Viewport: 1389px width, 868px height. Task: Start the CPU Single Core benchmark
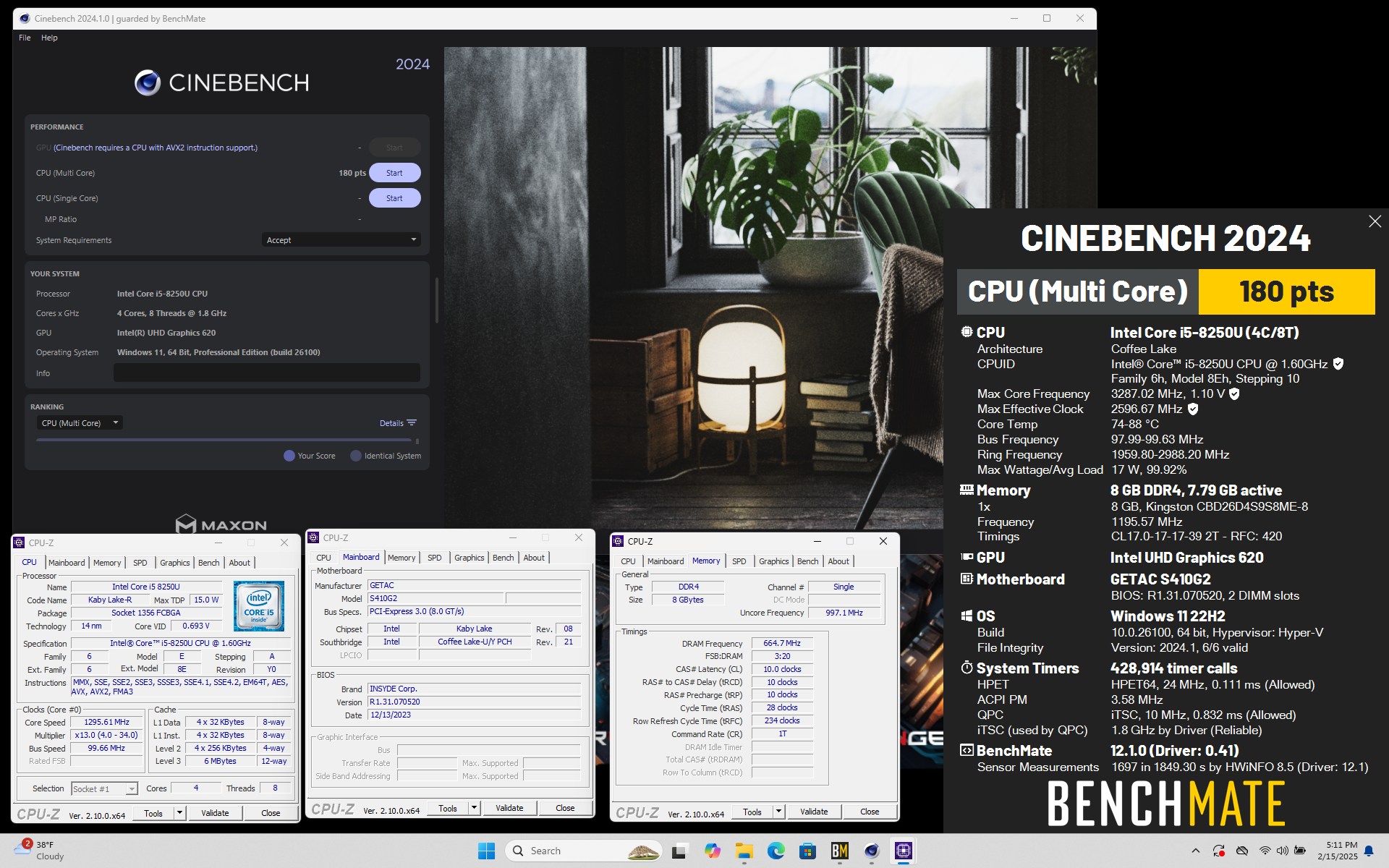click(x=394, y=198)
